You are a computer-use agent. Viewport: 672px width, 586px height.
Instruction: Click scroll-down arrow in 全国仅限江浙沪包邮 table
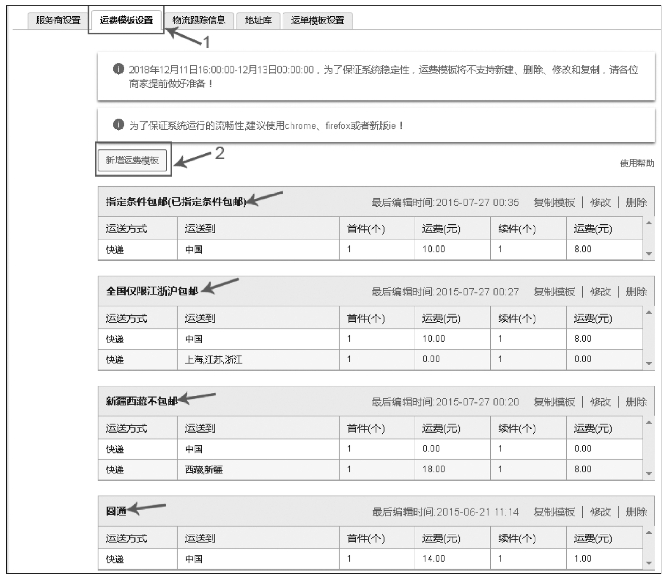(x=649, y=364)
